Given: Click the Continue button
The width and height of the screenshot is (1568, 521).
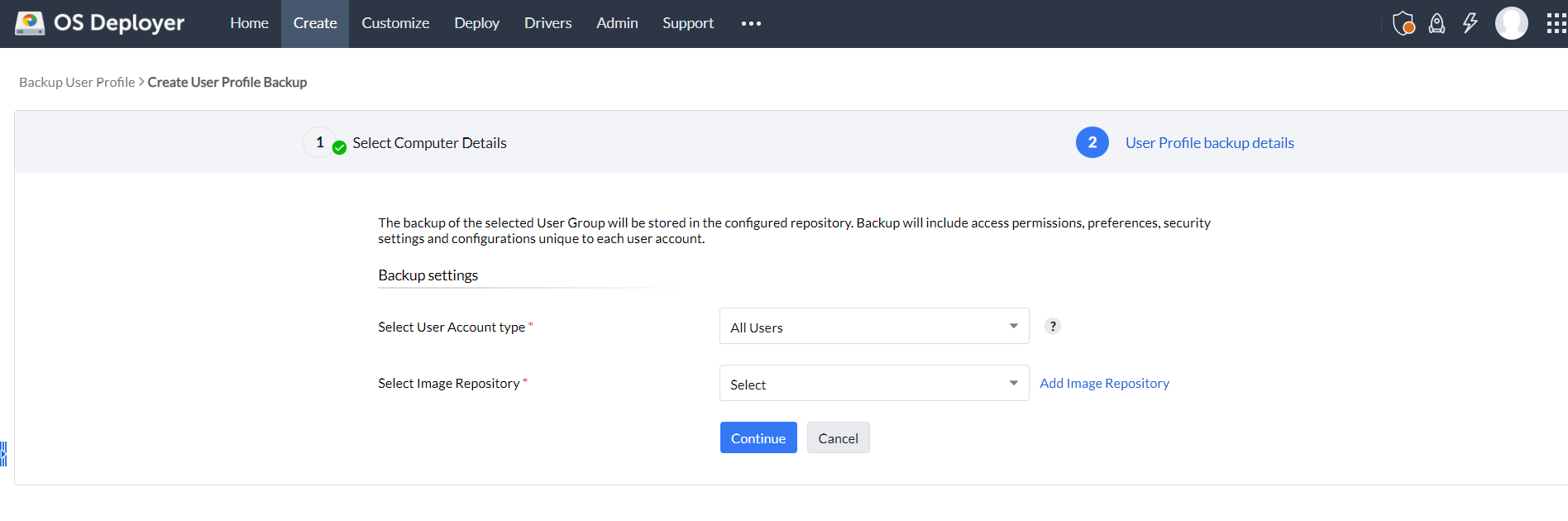Looking at the screenshot, I should (x=758, y=437).
